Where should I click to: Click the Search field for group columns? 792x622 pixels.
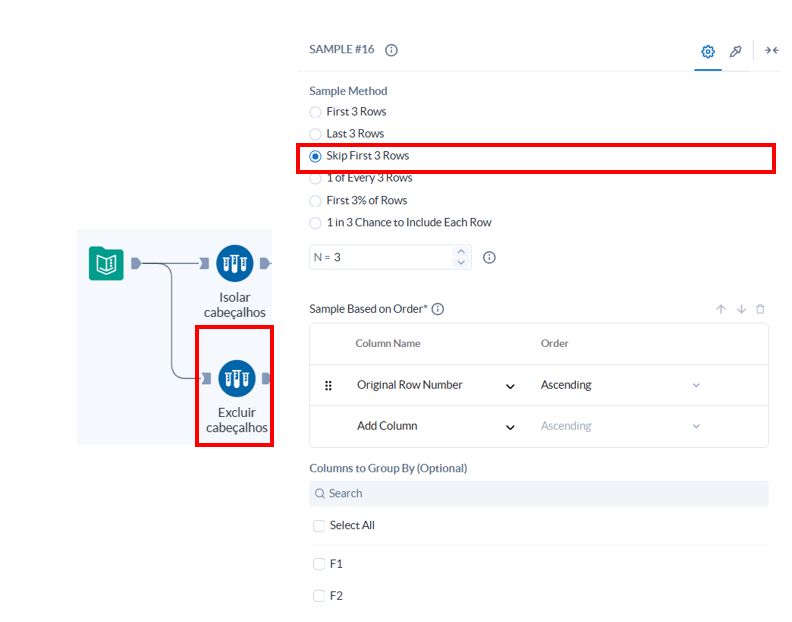coord(539,493)
